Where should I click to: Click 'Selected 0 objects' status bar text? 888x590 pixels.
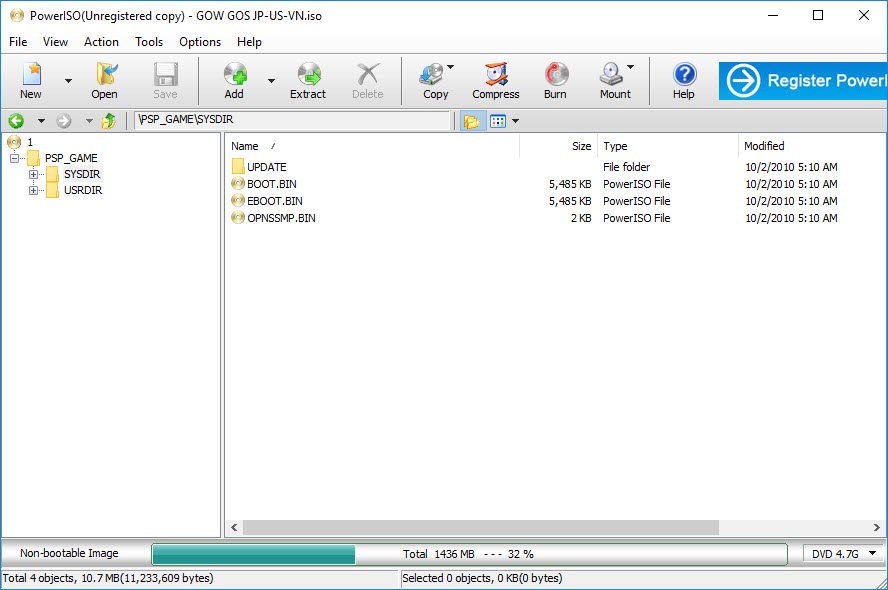482,578
